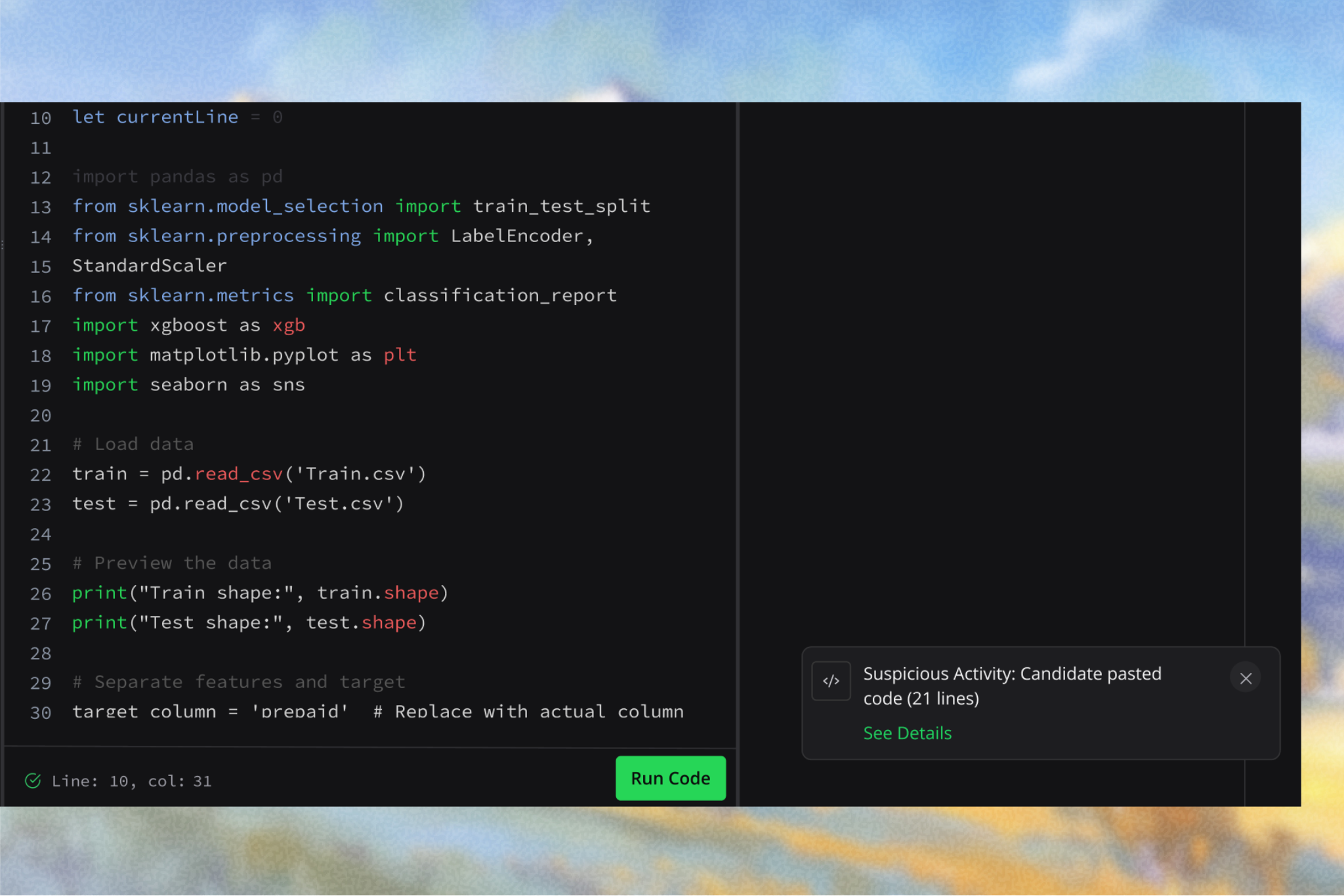The width and height of the screenshot is (1344, 896).
Task: Click the StandardScaler text on line 15
Action: tap(150, 266)
